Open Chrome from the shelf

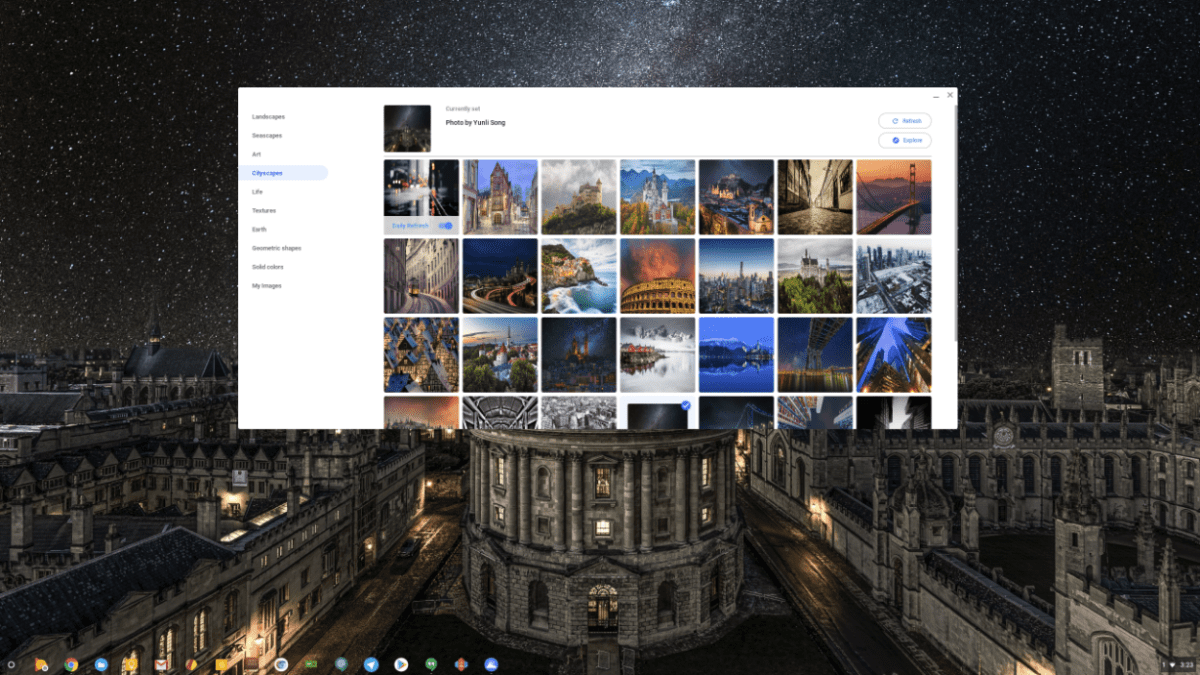tap(69, 664)
